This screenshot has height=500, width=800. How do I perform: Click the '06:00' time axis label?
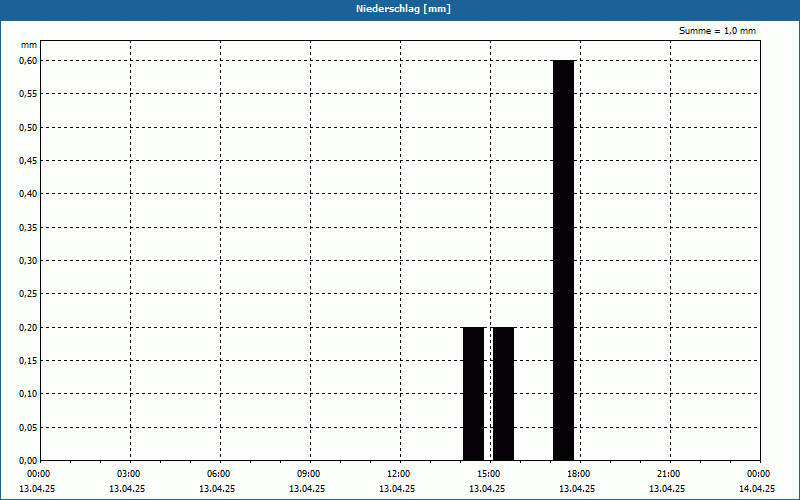click(219, 474)
